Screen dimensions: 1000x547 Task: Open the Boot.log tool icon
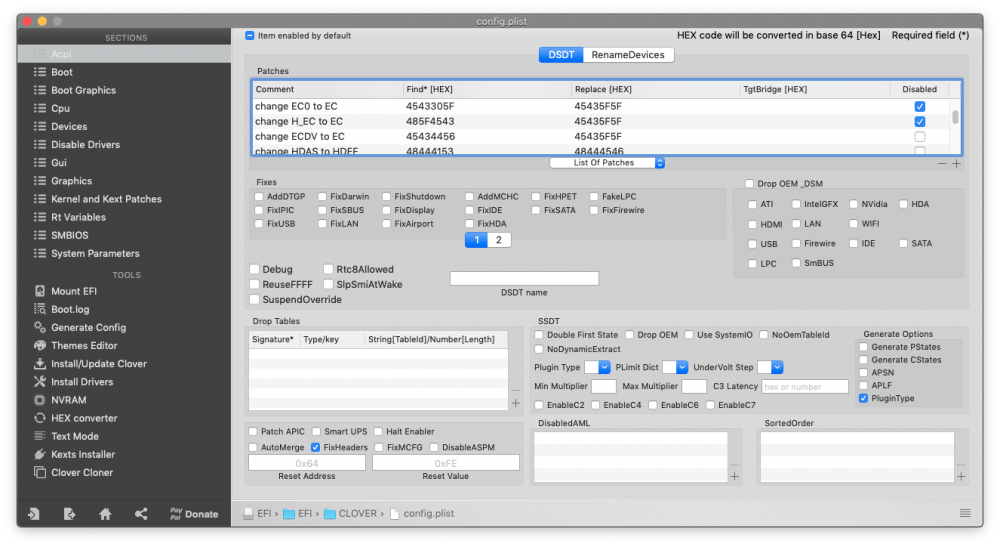(40, 309)
